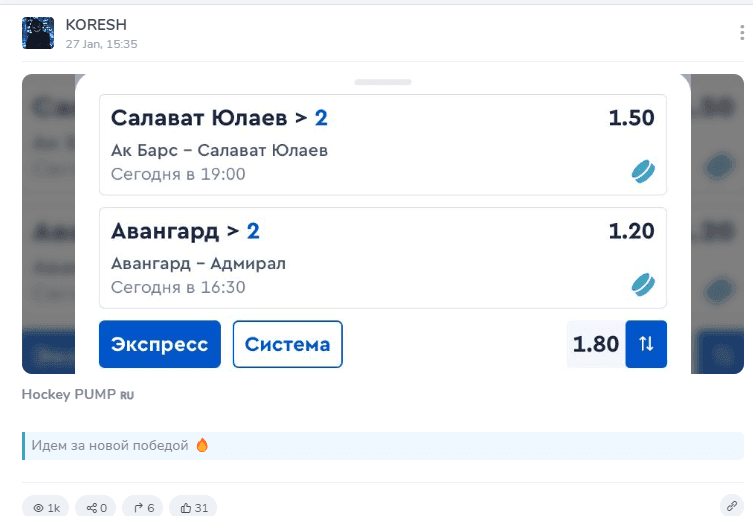Screen dimensions: 753x516
Task: Open the Авангард > 2 bet card
Action: pos(383,258)
